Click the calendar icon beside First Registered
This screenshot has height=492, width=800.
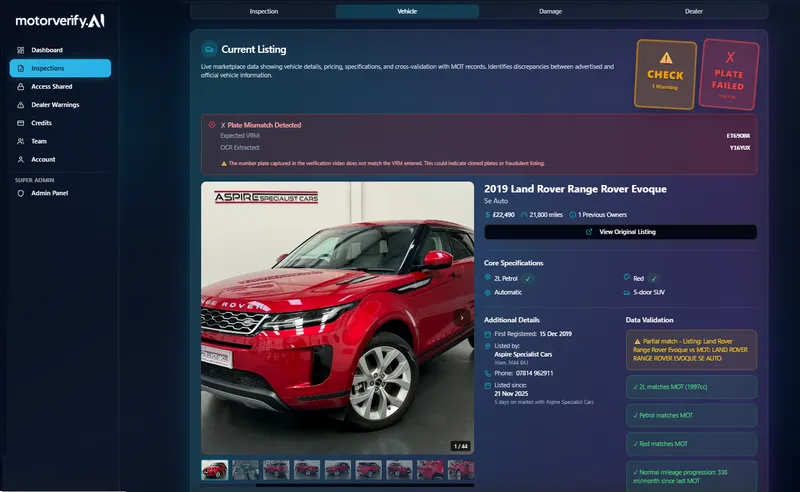[x=488, y=334]
